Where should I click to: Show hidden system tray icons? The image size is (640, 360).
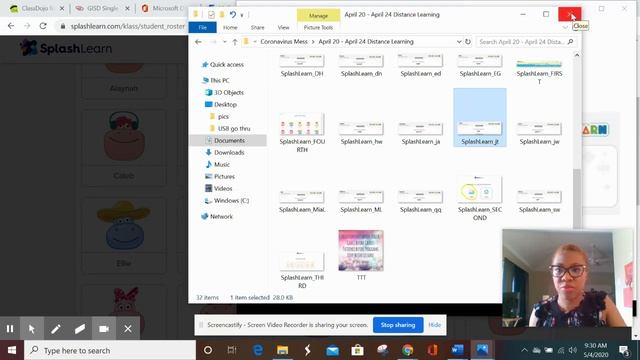pos(524,350)
